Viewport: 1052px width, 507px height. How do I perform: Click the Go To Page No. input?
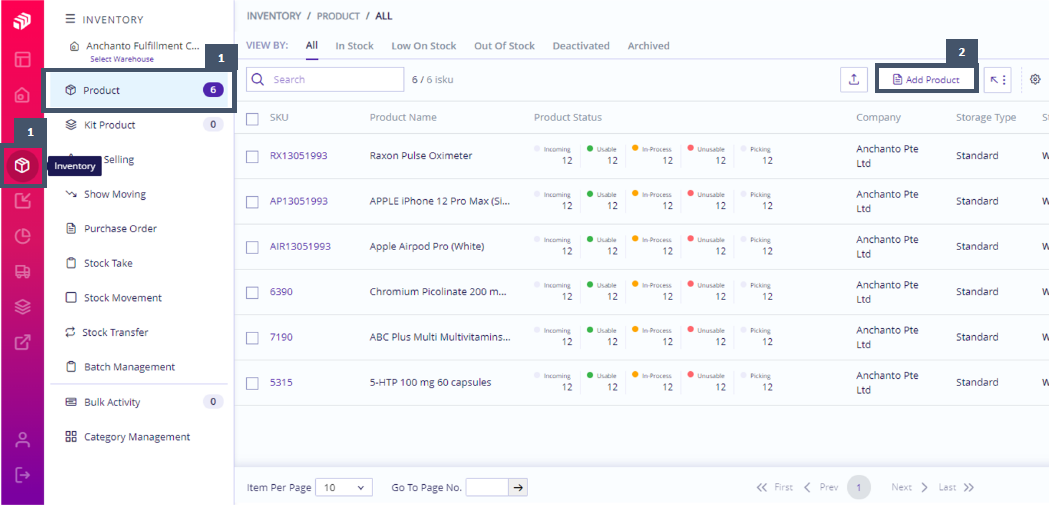coord(487,488)
